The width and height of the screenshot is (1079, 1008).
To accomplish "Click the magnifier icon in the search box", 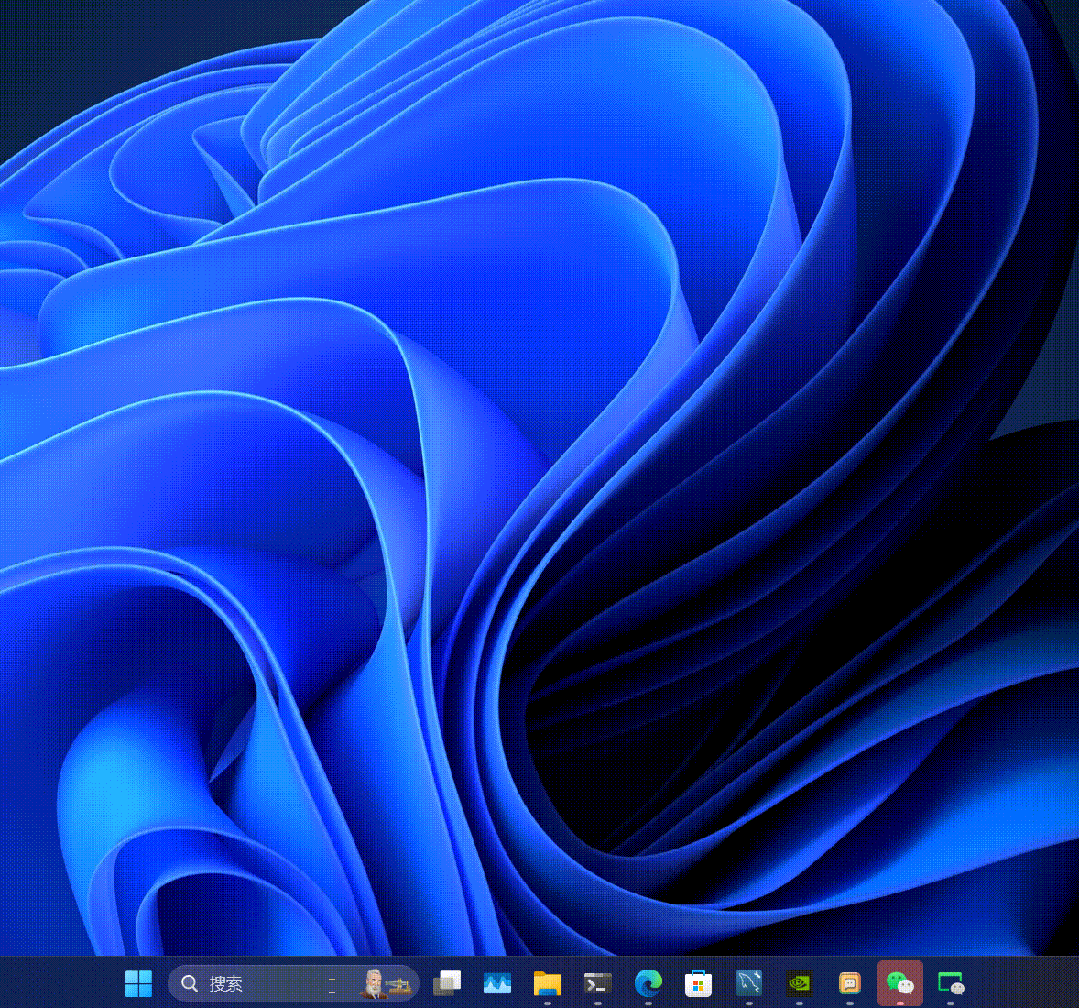I will click(189, 984).
